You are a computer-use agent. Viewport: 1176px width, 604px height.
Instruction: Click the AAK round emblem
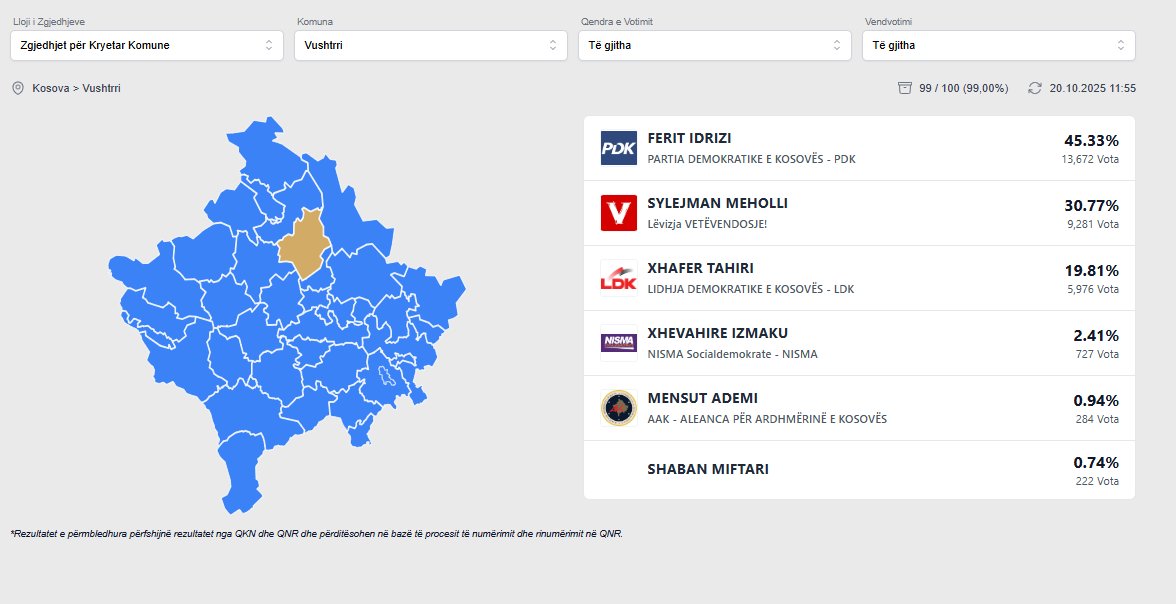[x=618, y=408]
